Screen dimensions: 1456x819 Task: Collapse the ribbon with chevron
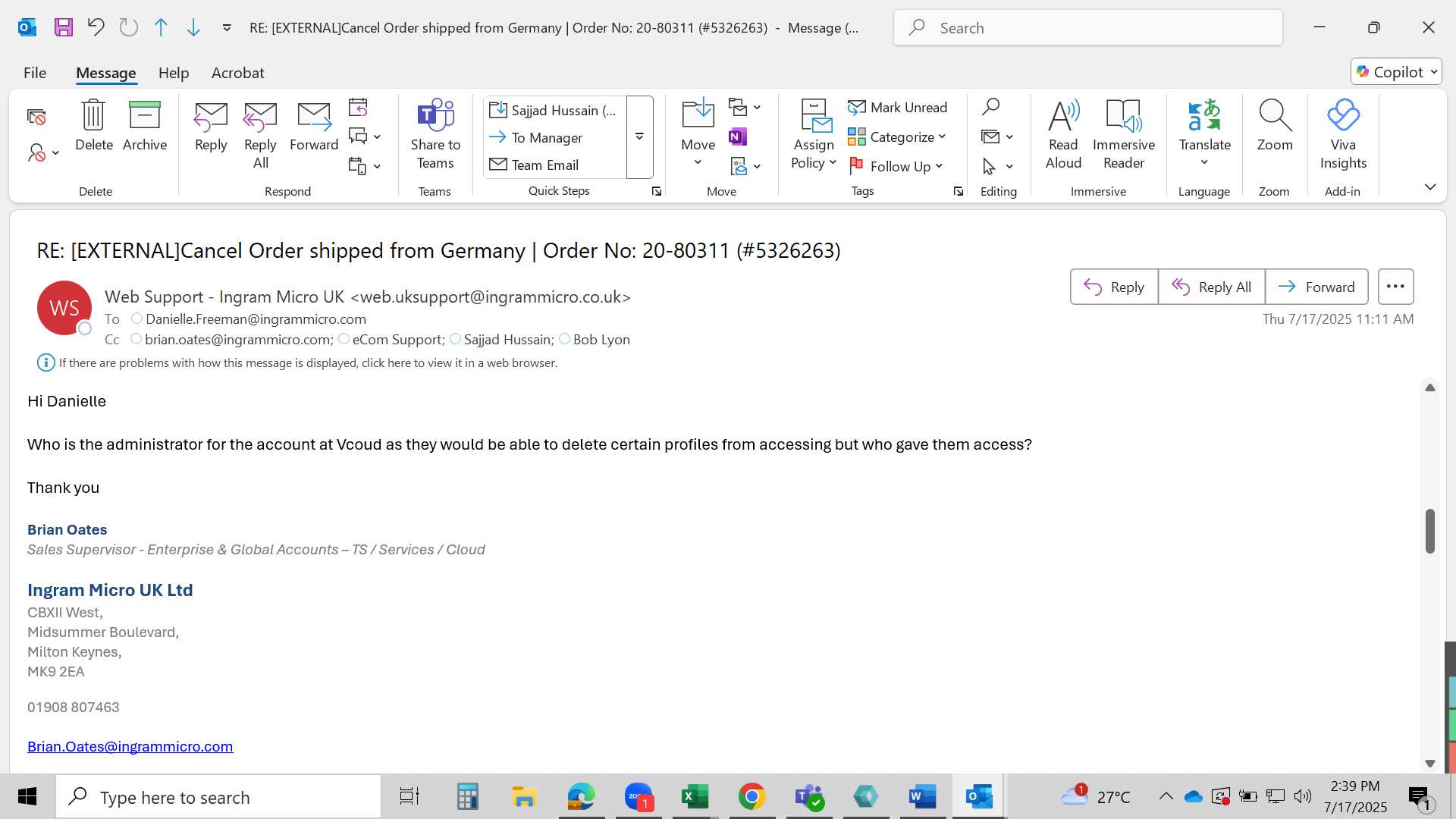click(x=1430, y=187)
